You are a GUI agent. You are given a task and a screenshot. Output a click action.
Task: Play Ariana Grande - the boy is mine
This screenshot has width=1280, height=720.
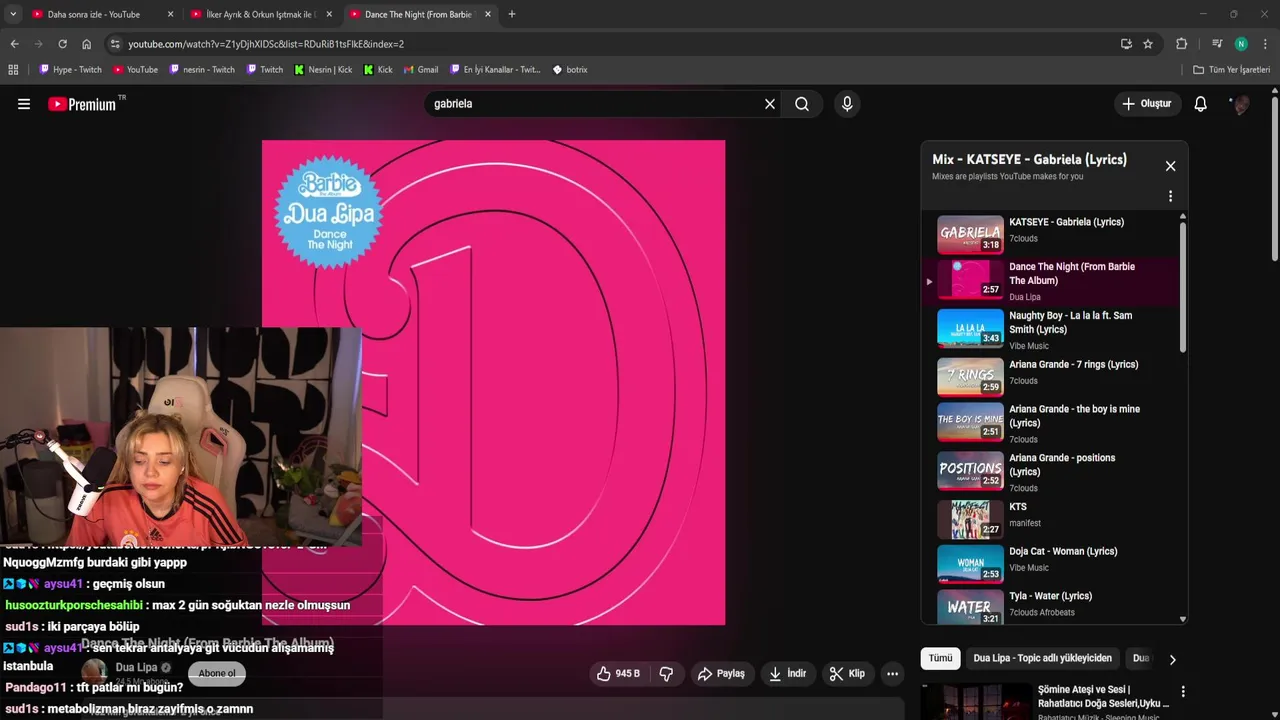point(1050,423)
